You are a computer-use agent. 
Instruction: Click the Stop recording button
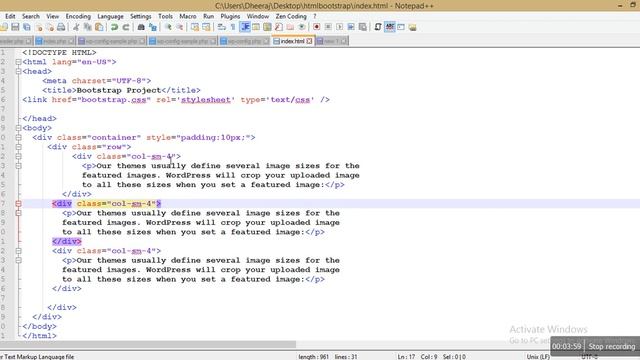(612, 347)
